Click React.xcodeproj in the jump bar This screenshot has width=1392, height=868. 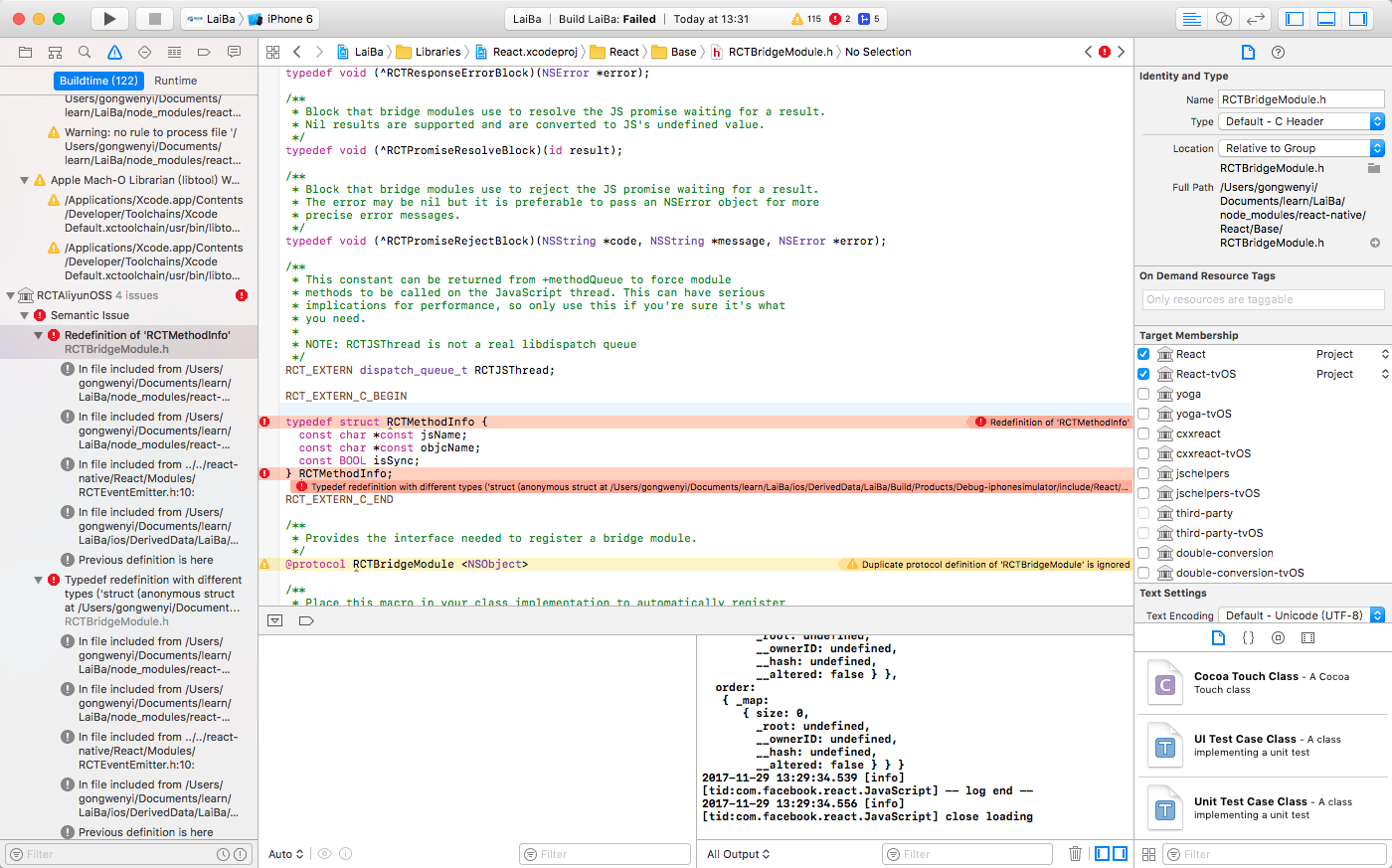pyautogui.click(x=526, y=52)
